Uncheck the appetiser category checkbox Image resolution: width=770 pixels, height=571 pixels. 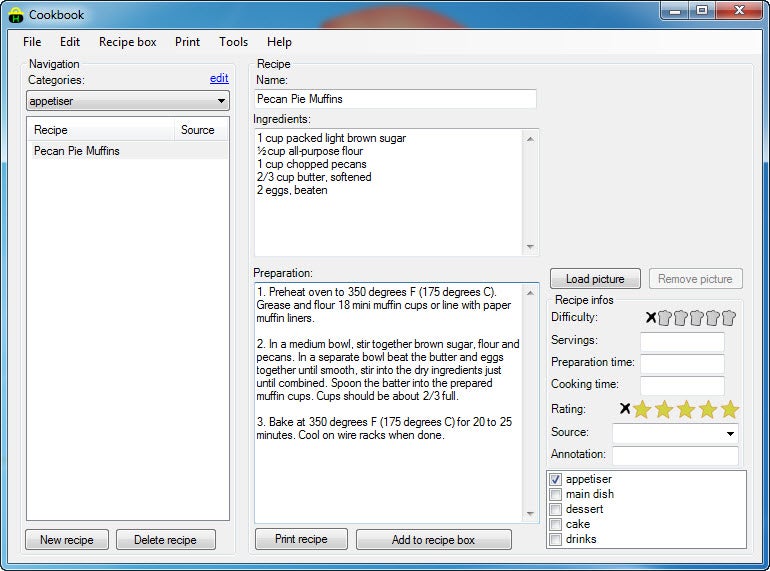555,479
